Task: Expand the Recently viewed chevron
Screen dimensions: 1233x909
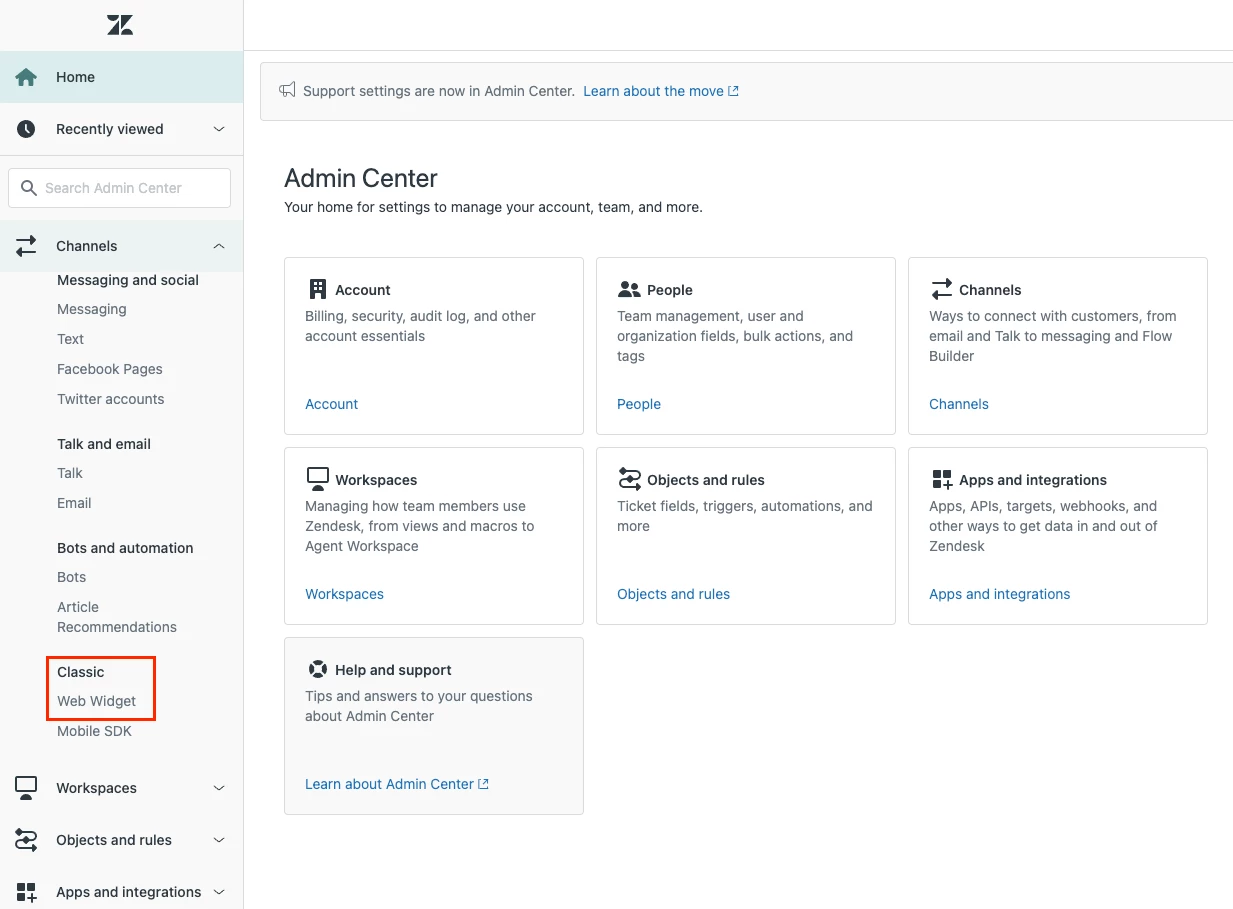Action: point(219,129)
